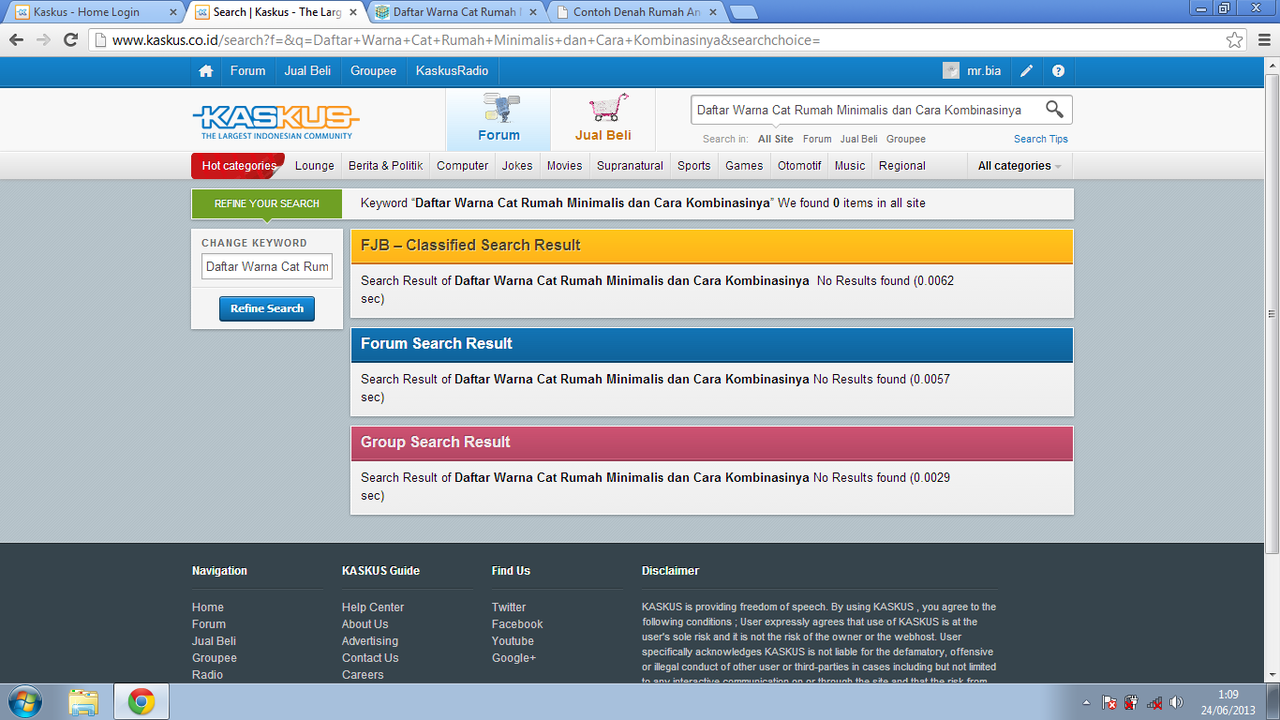1280x720 pixels.
Task: Open the Music category
Action: tap(850, 166)
